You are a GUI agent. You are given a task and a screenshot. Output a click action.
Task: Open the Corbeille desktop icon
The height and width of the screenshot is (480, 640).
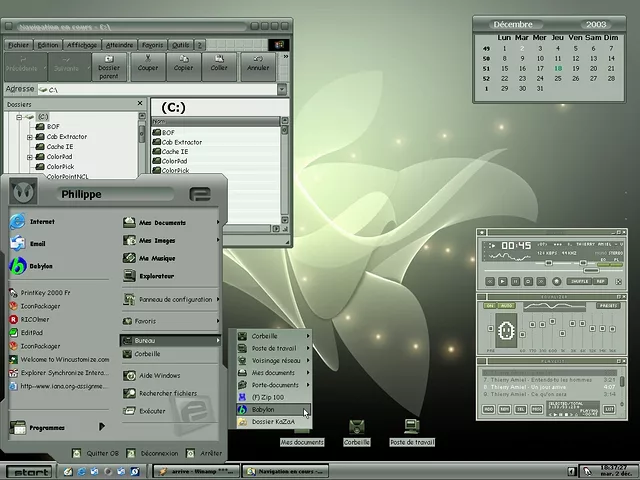[356, 428]
